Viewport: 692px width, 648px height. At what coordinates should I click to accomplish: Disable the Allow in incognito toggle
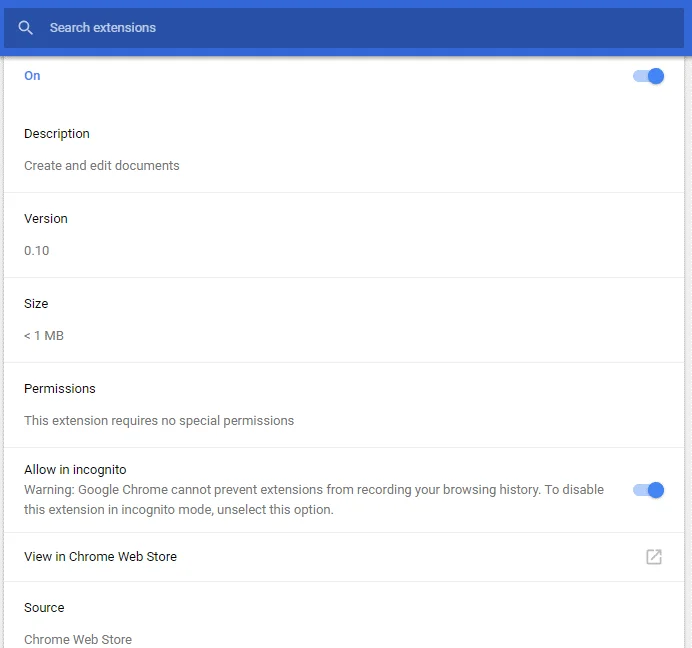pos(648,490)
